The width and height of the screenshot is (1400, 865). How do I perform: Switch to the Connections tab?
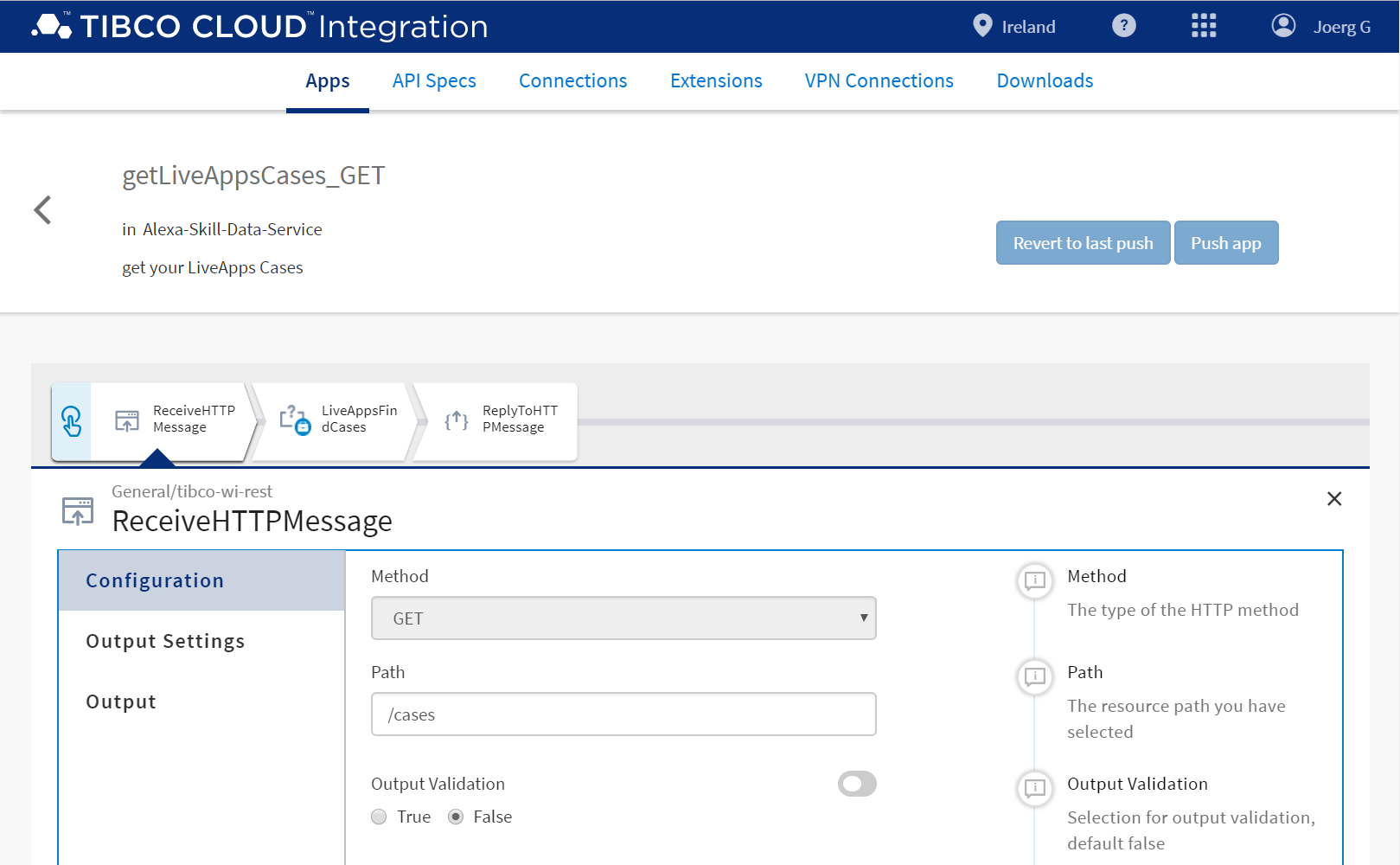(573, 81)
